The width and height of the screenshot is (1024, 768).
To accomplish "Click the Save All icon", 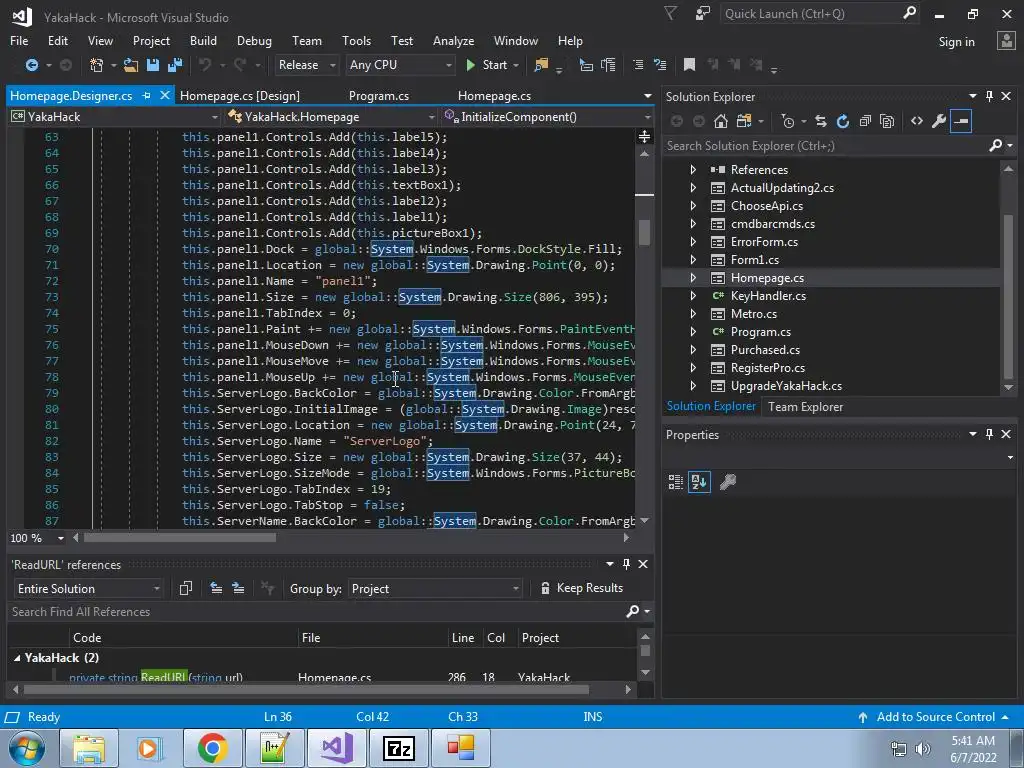I will [x=174, y=65].
